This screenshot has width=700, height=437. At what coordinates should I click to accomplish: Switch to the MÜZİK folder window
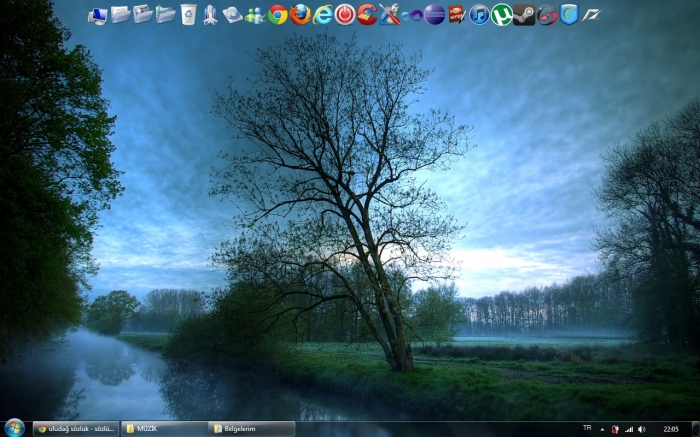click(x=163, y=429)
